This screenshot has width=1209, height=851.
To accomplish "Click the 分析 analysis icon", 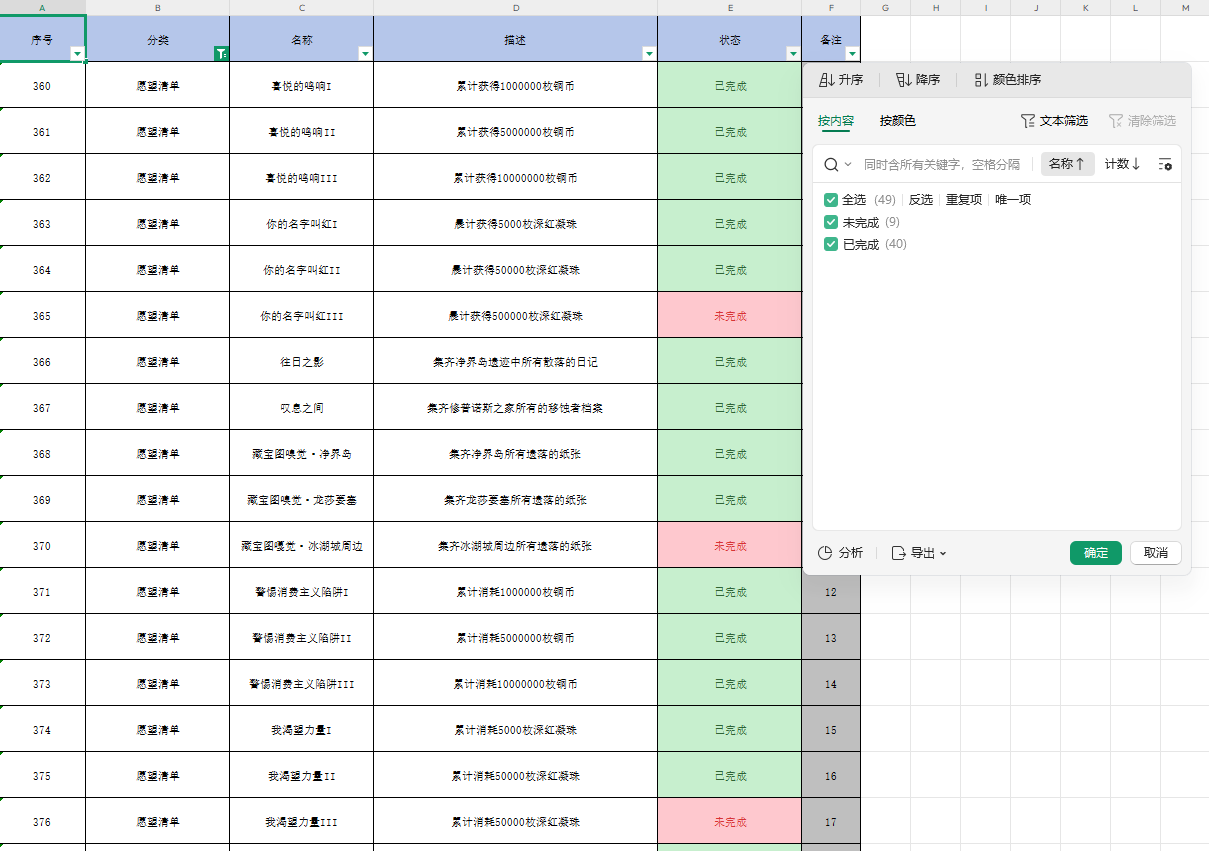I will [826, 553].
